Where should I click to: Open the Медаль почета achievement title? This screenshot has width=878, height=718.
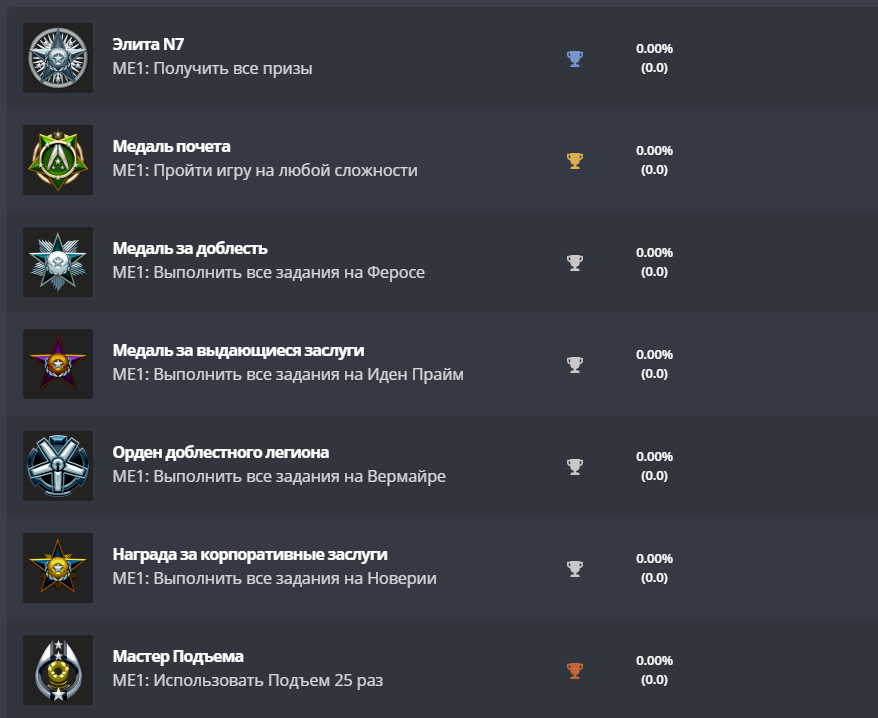(x=172, y=147)
